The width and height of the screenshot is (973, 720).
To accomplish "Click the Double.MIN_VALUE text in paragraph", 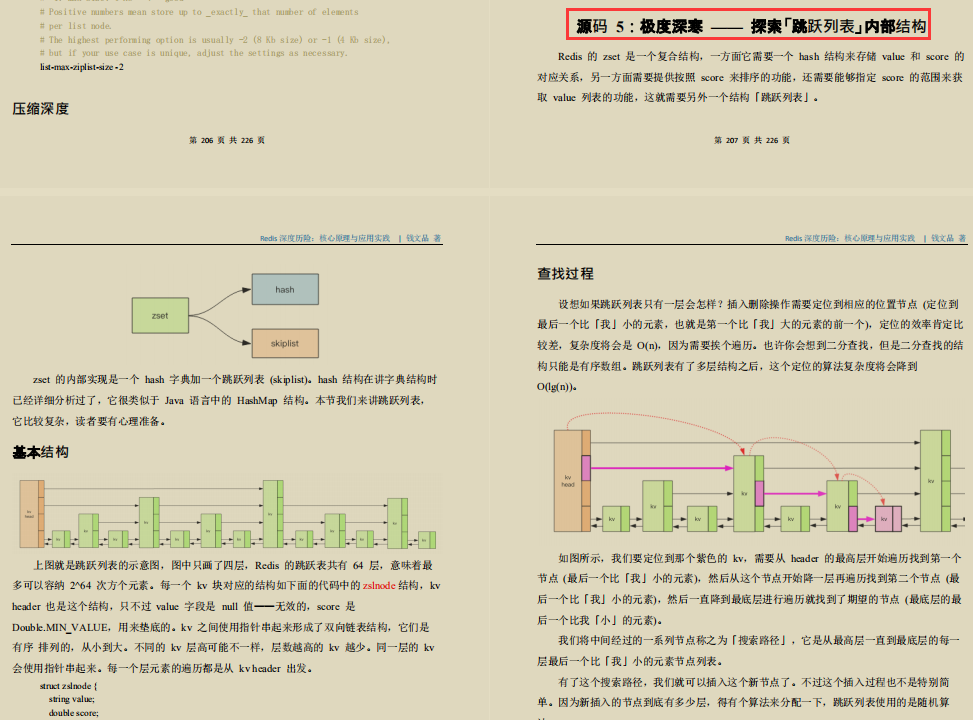I will point(61,628).
